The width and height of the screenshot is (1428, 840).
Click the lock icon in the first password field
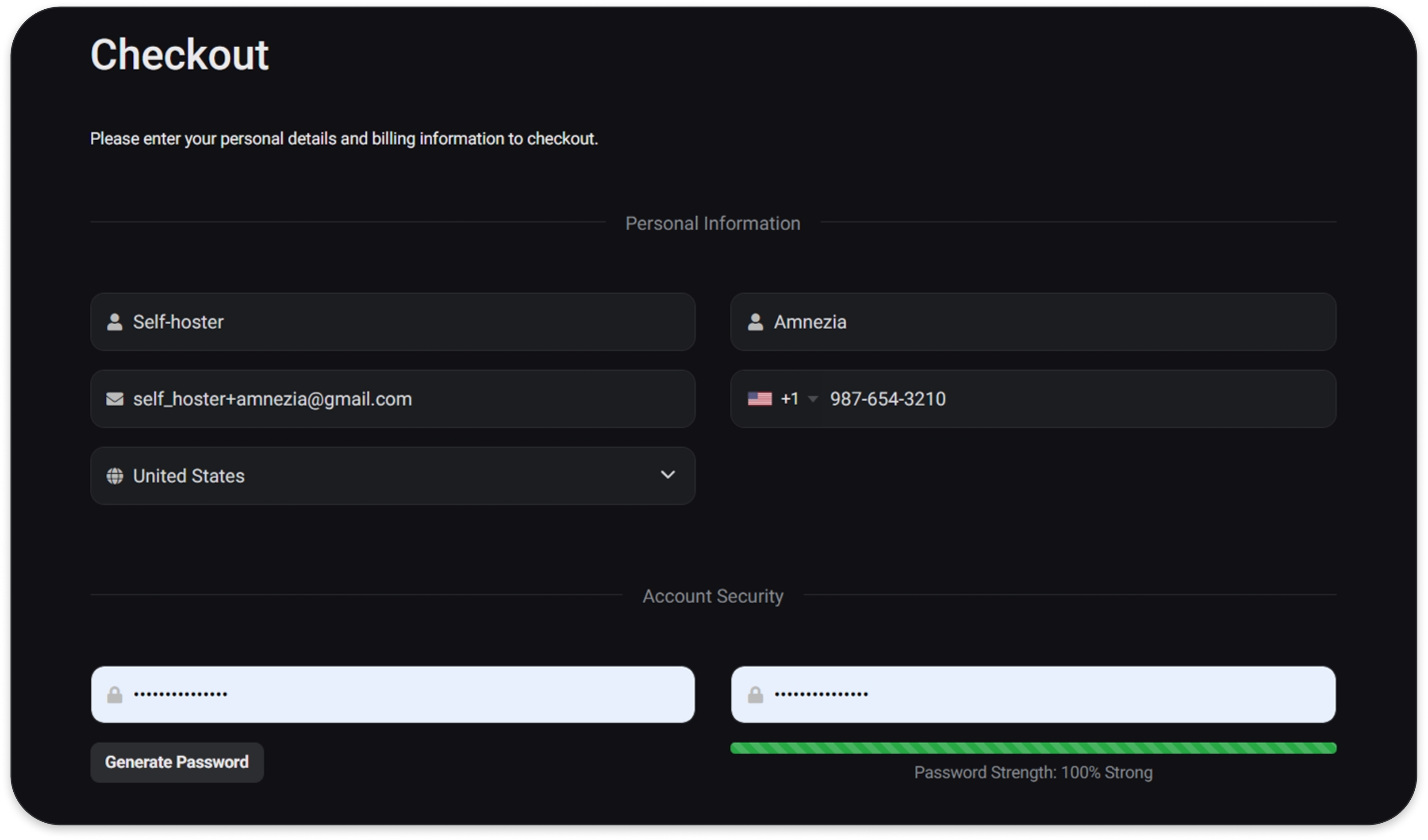(x=115, y=695)
